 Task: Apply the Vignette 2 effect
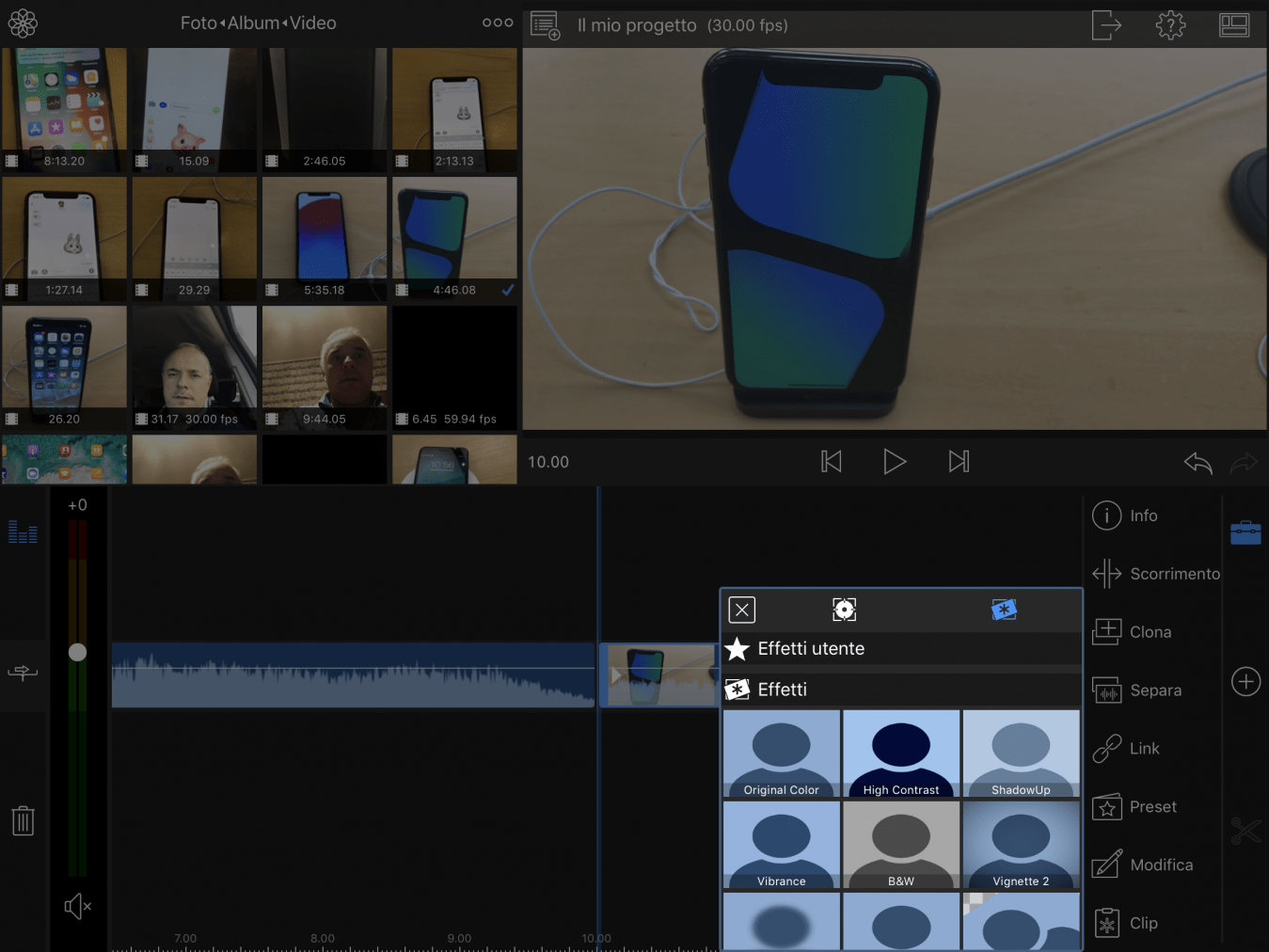[x=1022, y=845]
